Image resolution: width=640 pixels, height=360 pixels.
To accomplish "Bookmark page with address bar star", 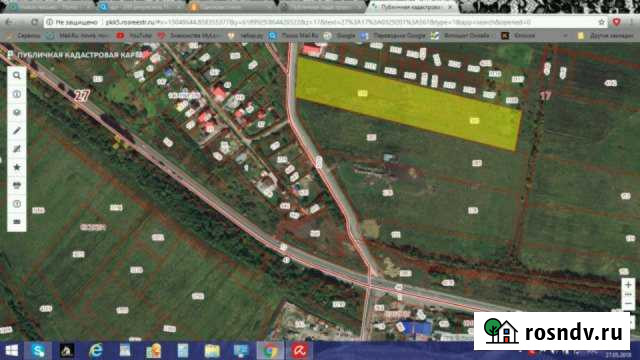I will pyautogui.click(x=601, y=22).
